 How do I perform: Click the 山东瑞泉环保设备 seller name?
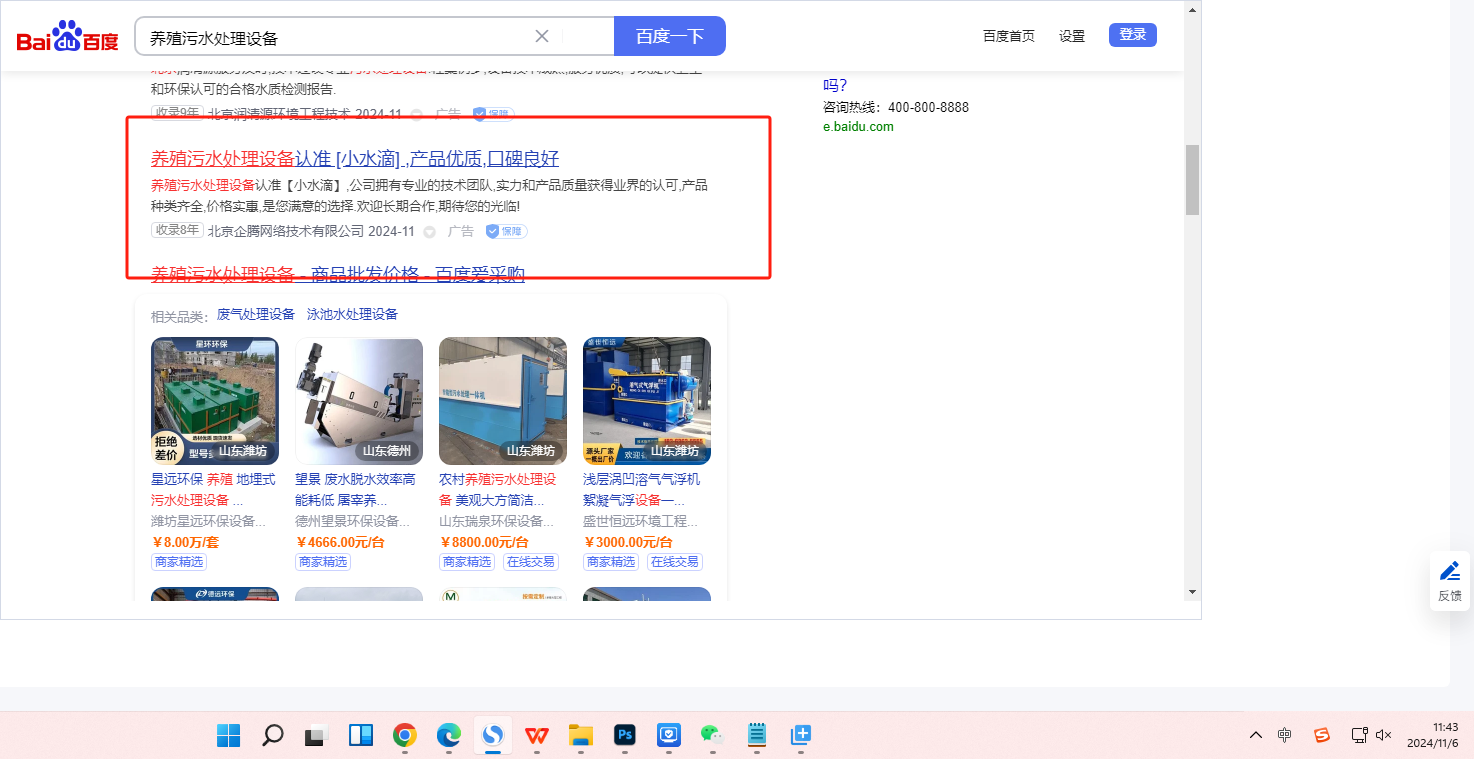click(497, 521)
